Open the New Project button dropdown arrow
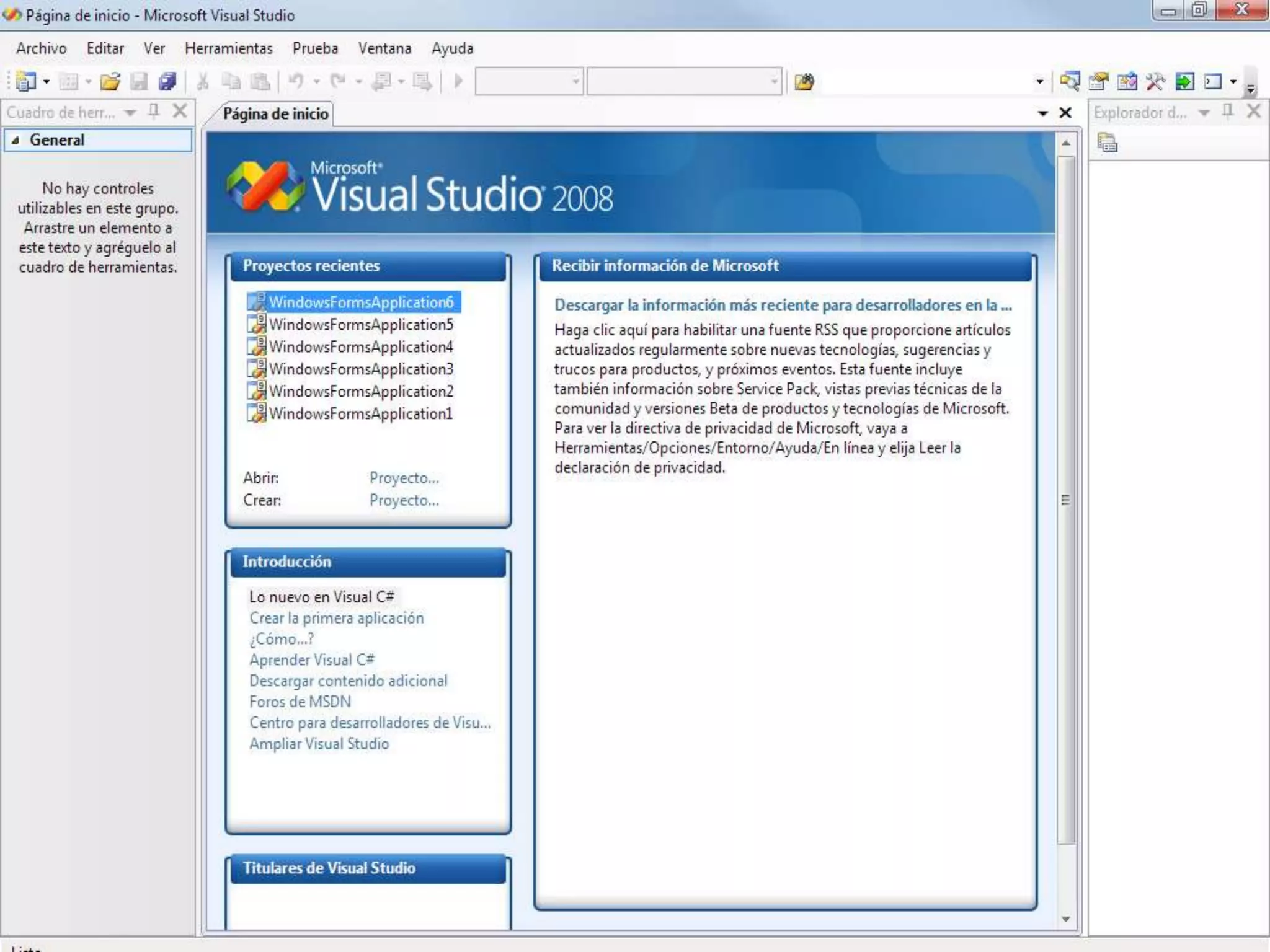The width and height of the screenshot is (1270, 952). 47,81
